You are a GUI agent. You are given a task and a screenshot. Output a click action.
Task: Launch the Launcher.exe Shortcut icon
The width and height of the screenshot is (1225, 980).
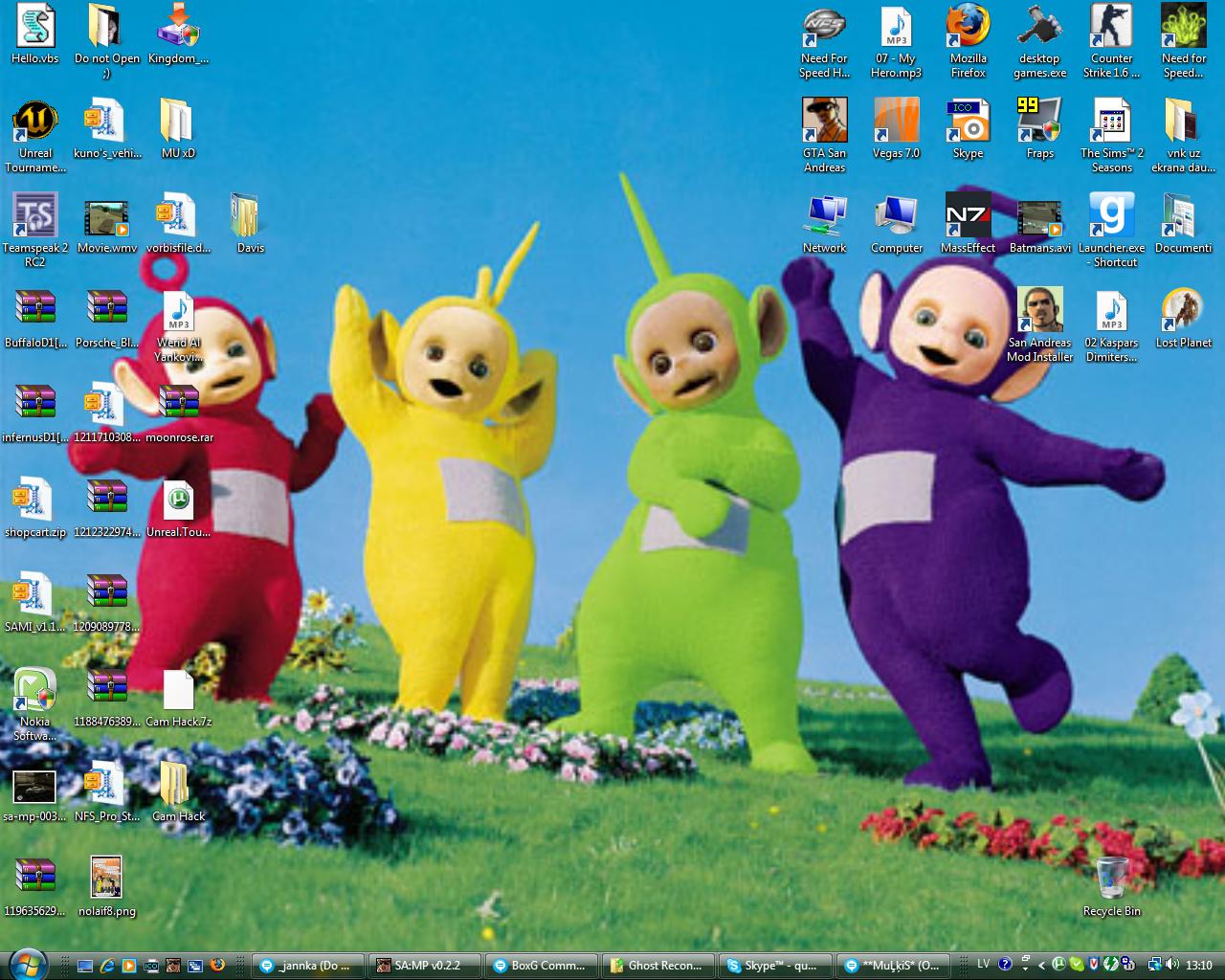click(x=1111, y=231)
